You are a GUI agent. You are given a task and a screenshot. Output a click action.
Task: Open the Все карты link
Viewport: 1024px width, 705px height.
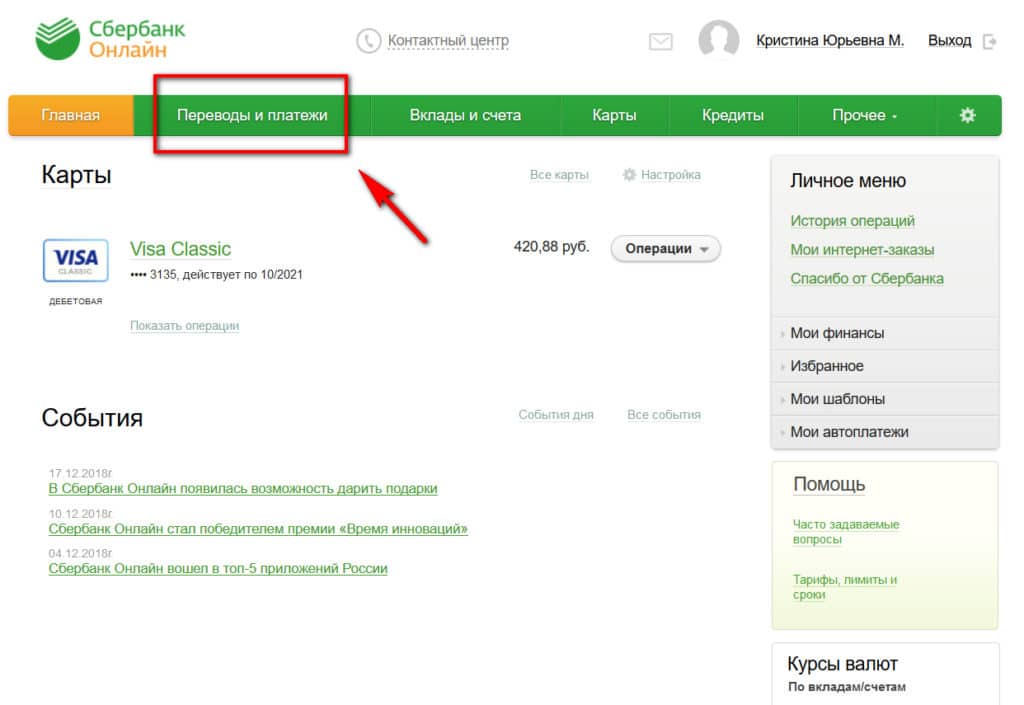tap(559, 175)
